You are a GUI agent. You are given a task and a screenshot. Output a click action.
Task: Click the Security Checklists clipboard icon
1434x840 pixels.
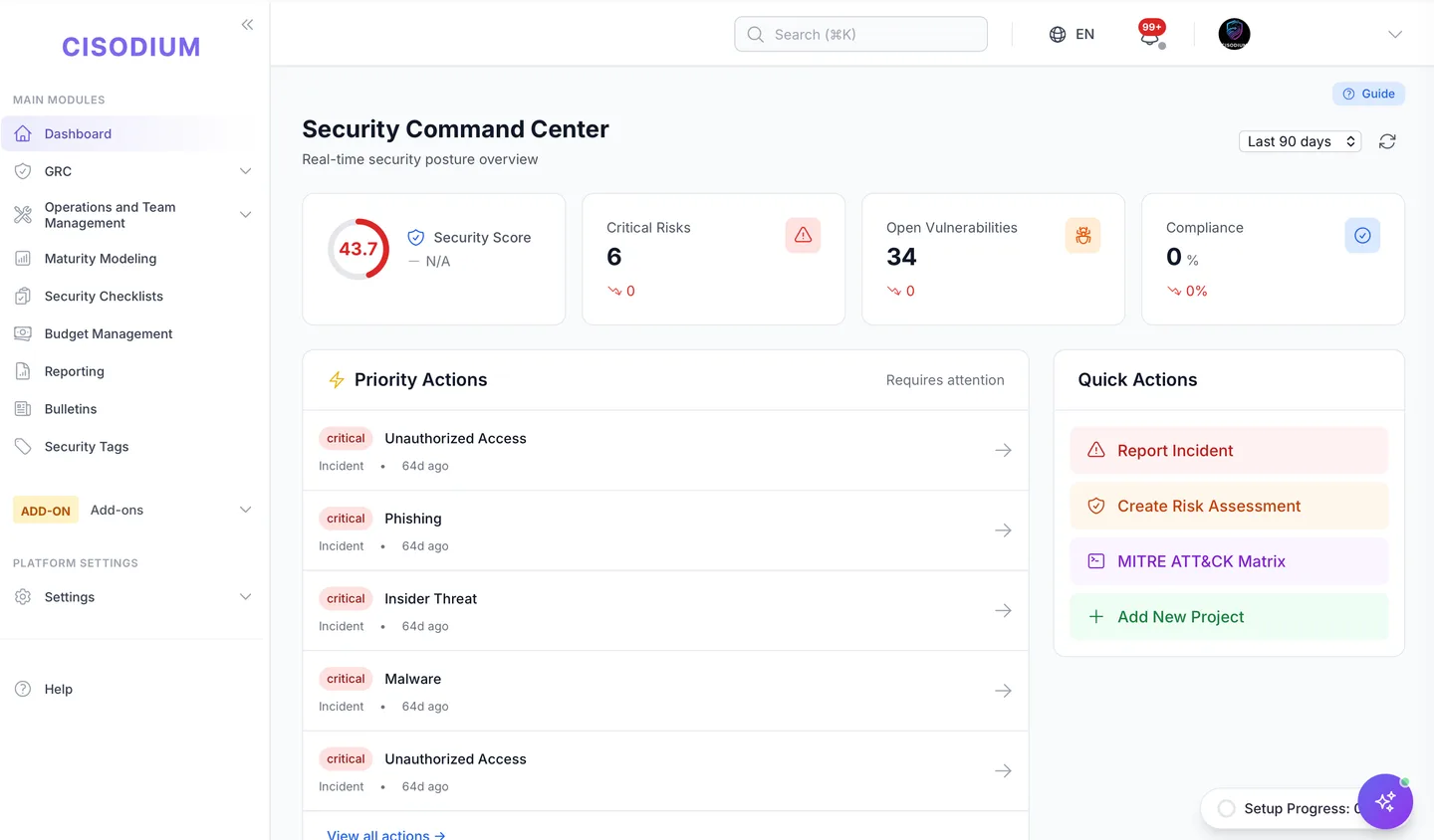23,297
